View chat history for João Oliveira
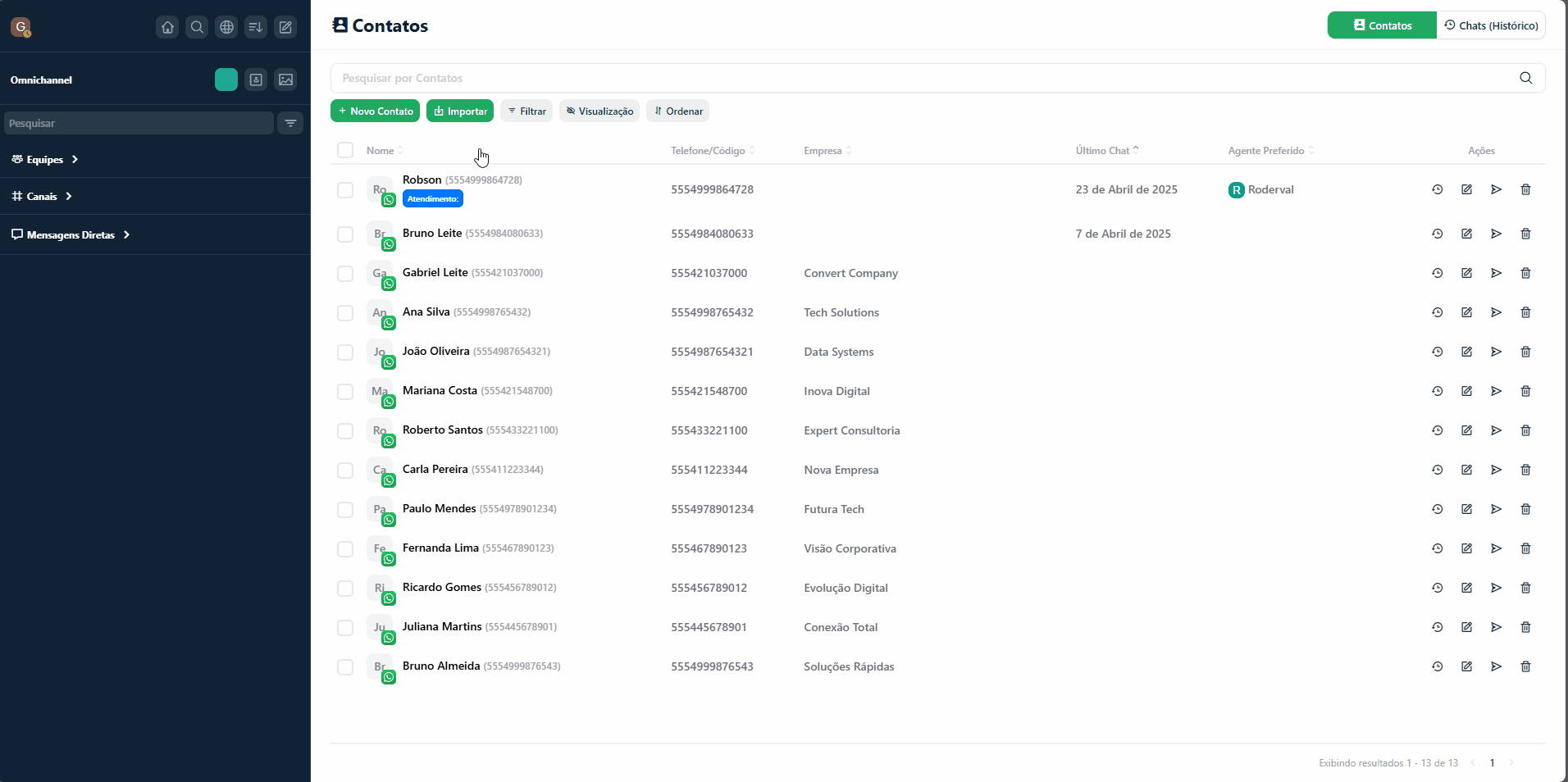Viewport: 1568px width, 782px height. coord(1437,352)
